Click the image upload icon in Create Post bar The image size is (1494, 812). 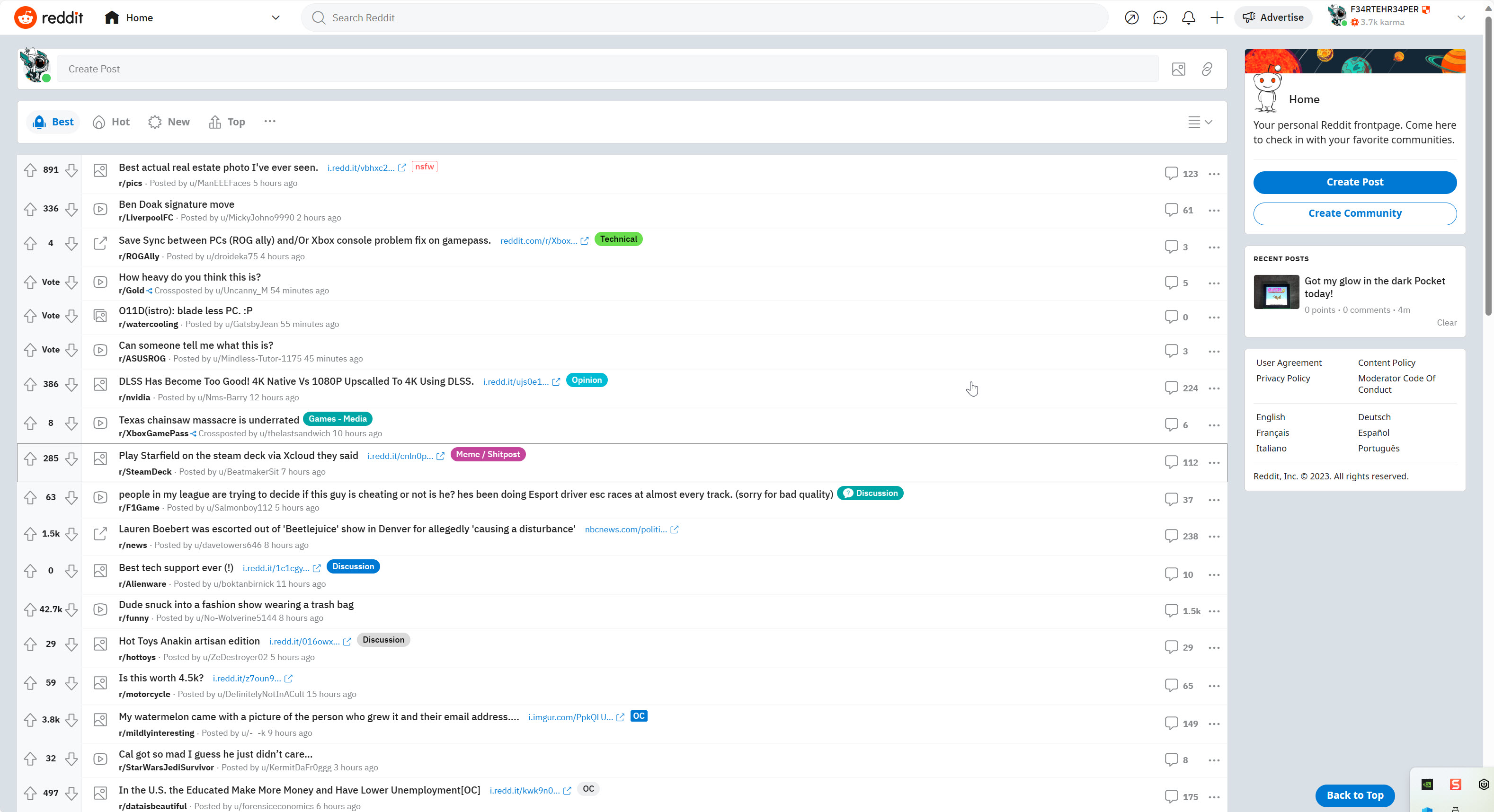click(1179, 69)
